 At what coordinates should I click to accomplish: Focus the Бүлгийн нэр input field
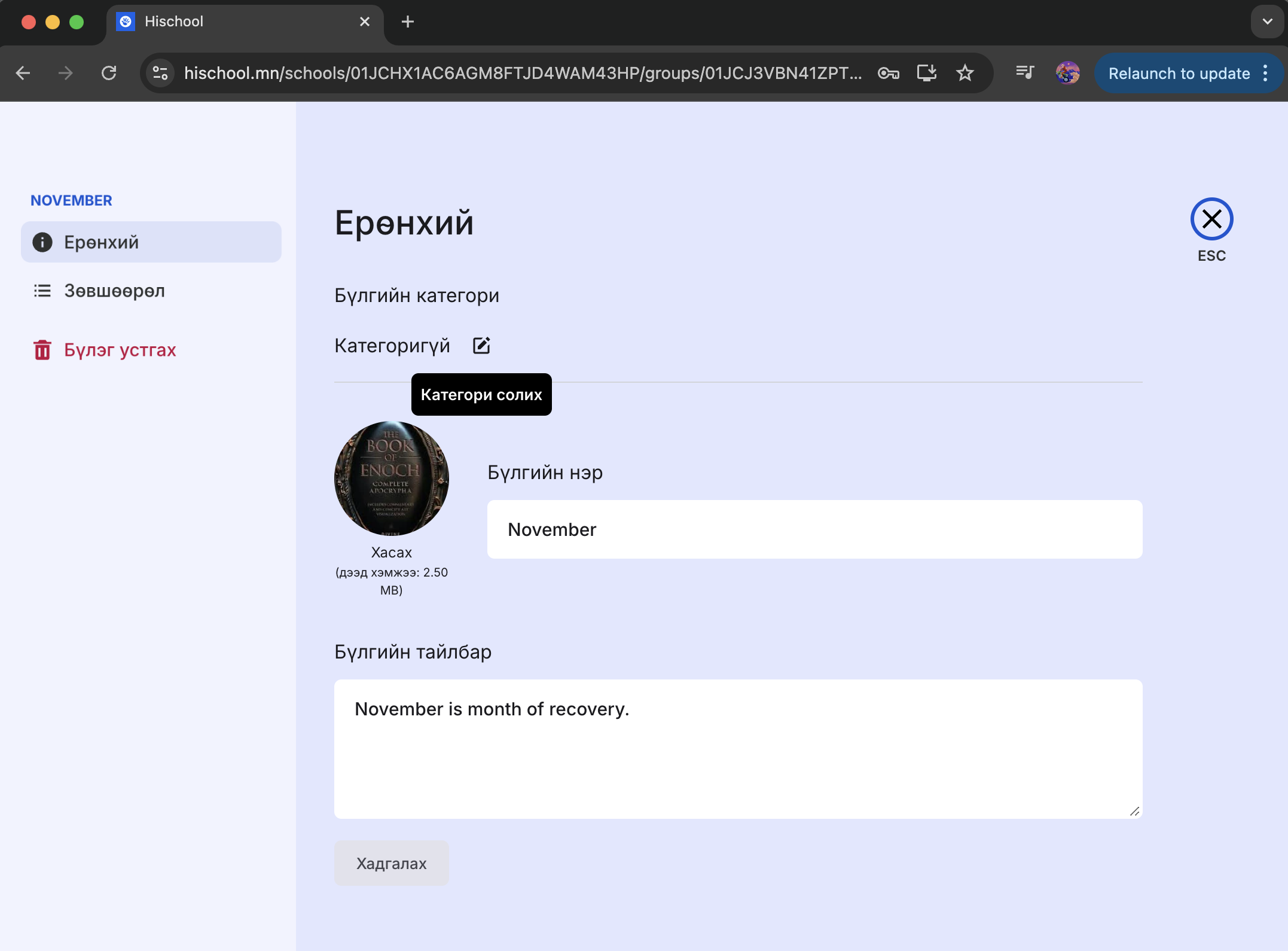814,529
